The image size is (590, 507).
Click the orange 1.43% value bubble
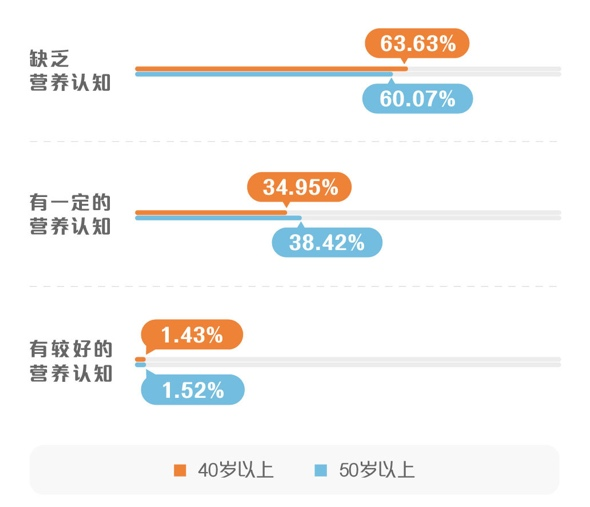click(x=192, y=335)
